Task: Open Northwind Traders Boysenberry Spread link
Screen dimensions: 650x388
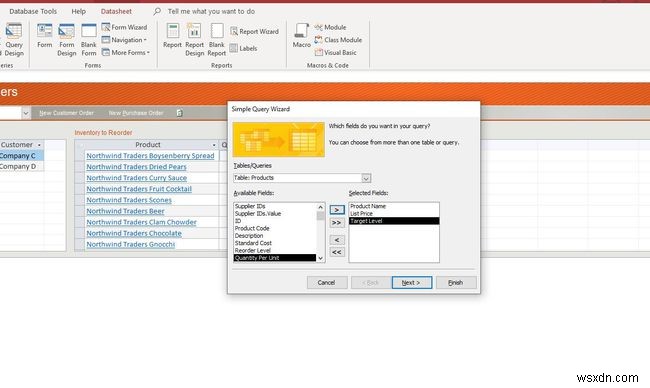Action: (150, 156)
